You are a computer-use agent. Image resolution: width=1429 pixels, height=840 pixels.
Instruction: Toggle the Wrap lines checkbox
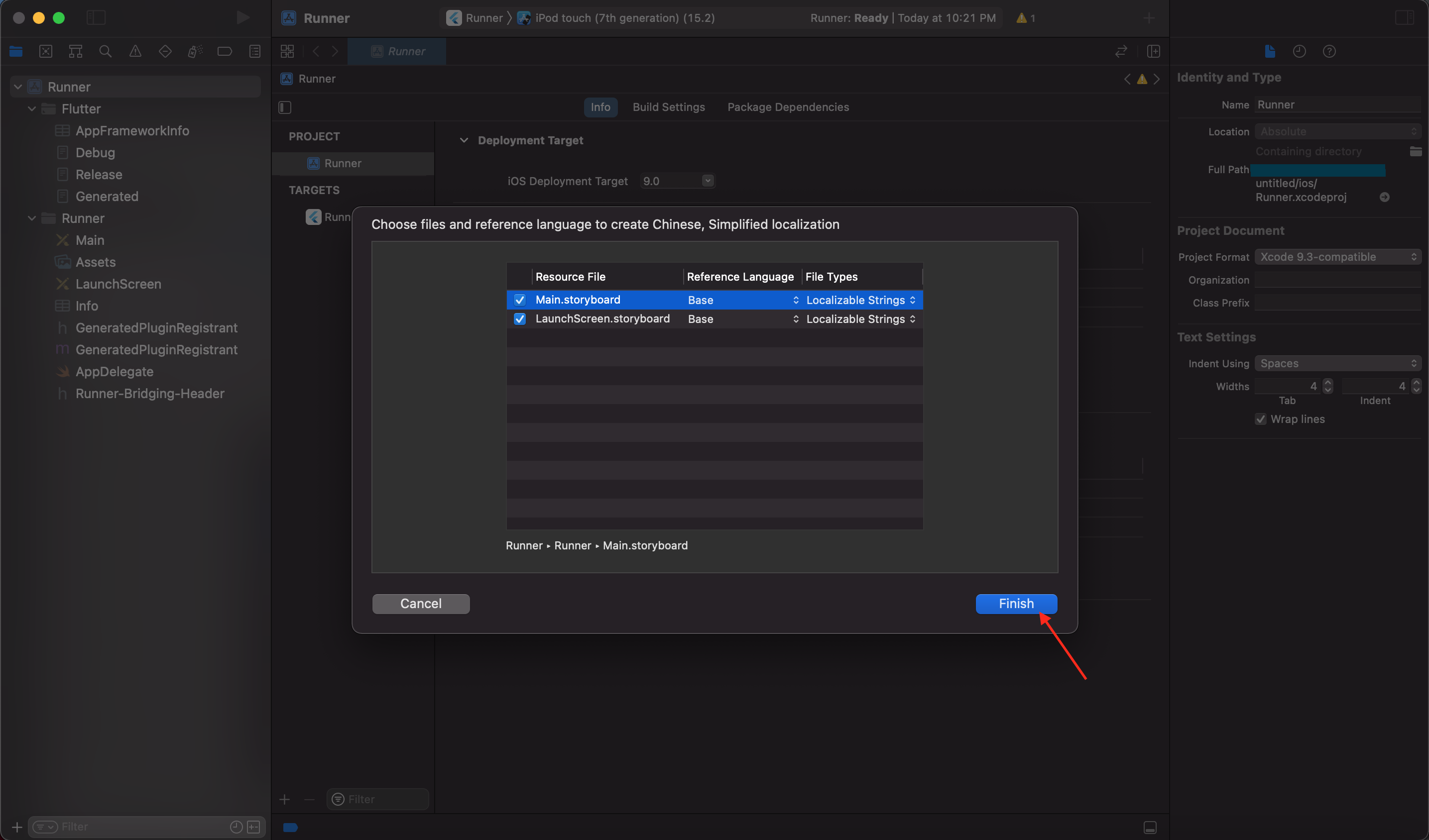point(1261,420)
